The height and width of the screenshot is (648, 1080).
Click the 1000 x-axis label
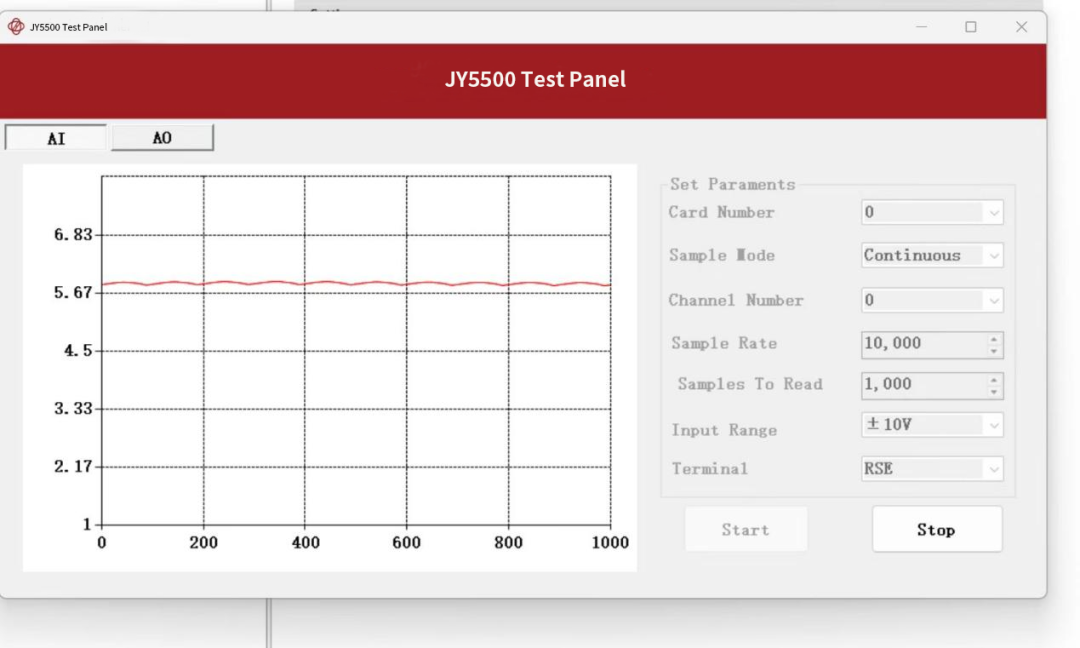pyautogui.click(x=610, y=543)
